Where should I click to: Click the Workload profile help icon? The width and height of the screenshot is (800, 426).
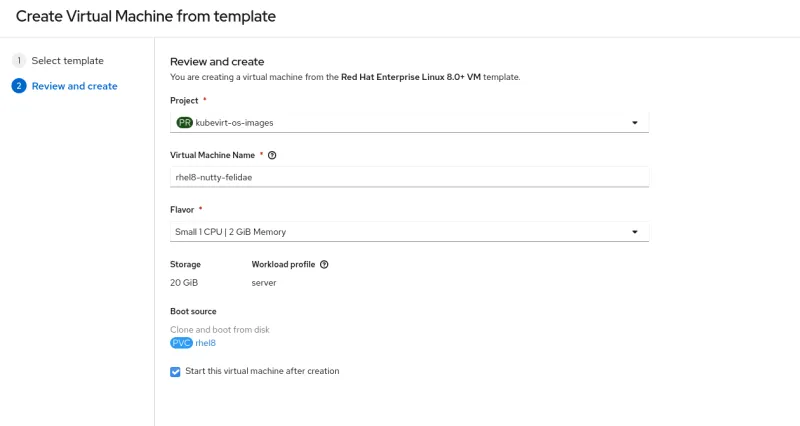tap(324, 264)
